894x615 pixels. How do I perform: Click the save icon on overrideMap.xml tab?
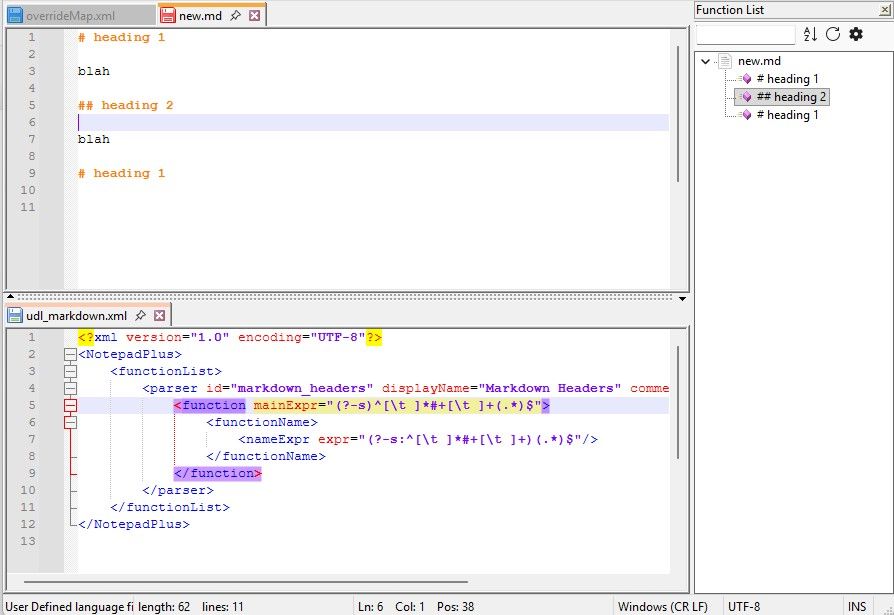[x=15, y=15]
